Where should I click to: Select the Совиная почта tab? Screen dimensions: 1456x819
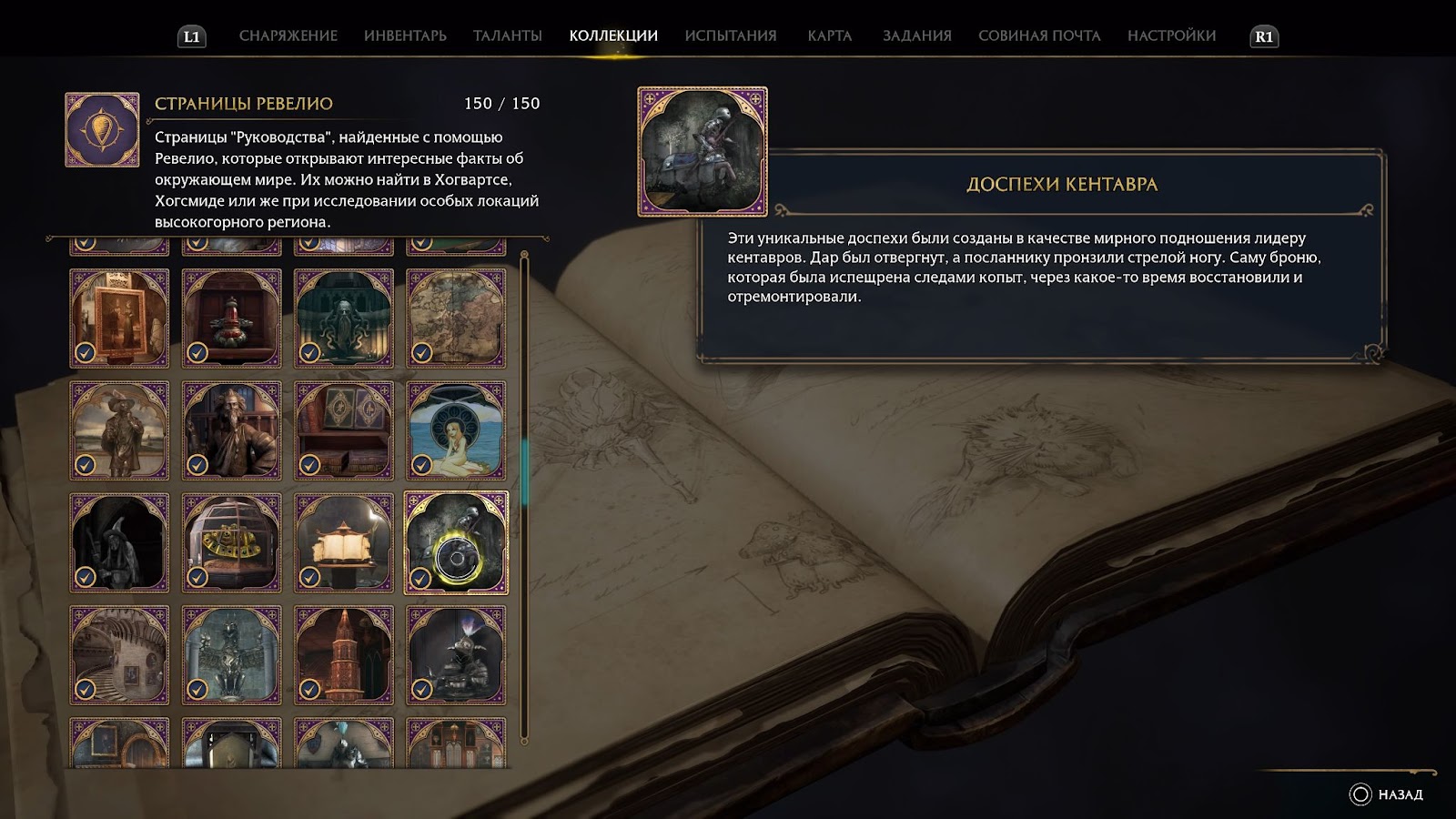pos(1039,35)
